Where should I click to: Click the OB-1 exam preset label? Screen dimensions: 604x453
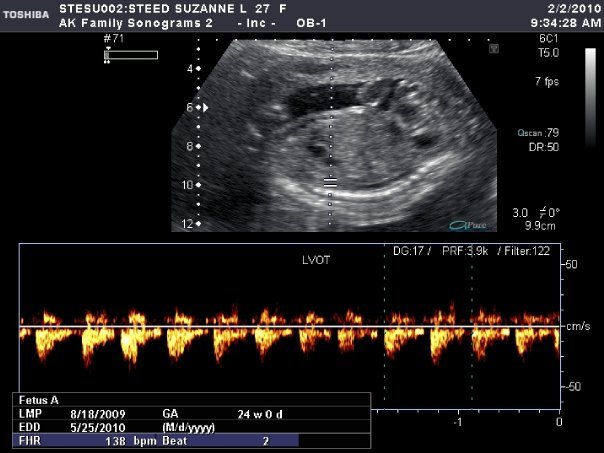(311, 23)
